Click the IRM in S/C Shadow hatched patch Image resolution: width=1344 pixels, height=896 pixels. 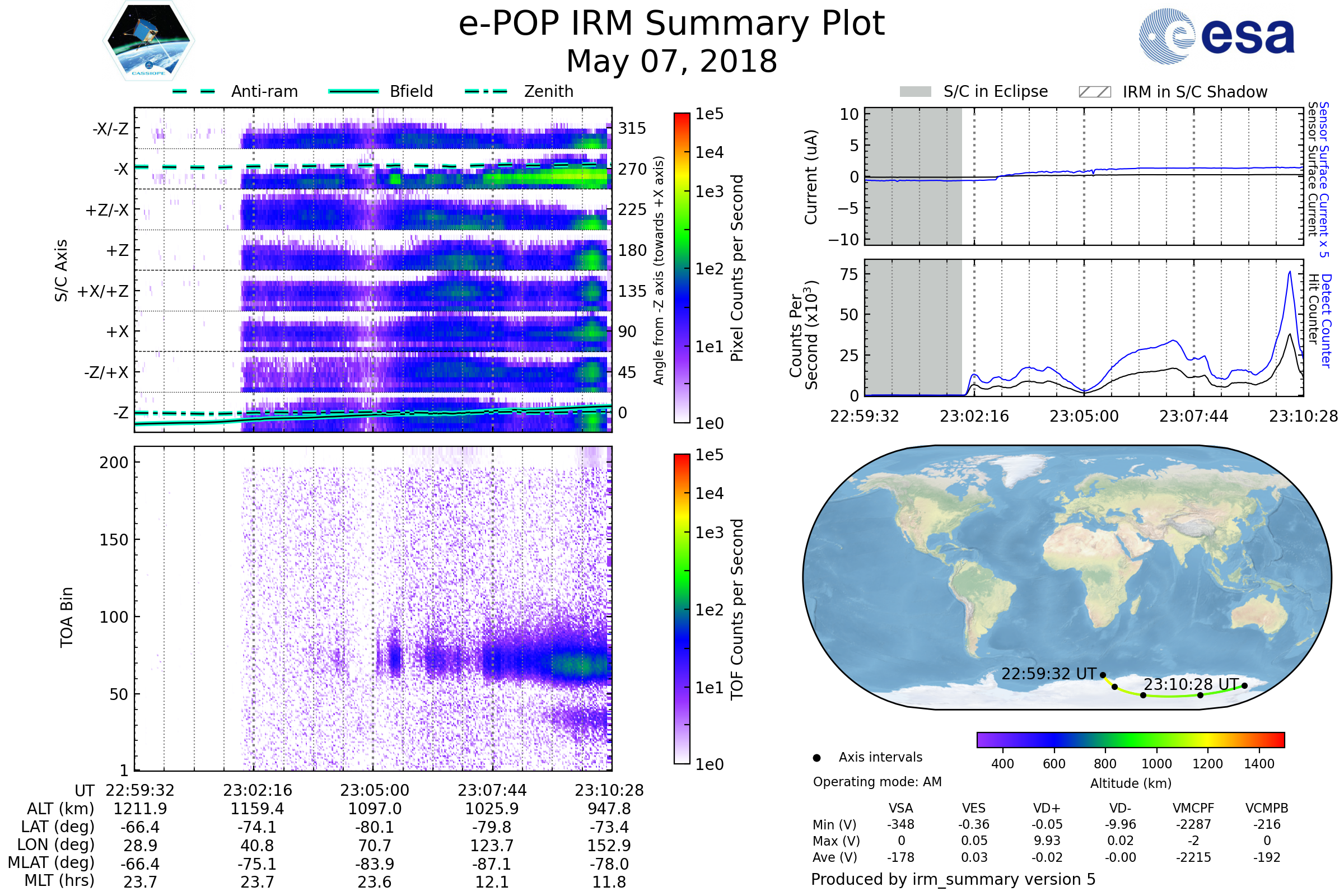pos(1094,92)
